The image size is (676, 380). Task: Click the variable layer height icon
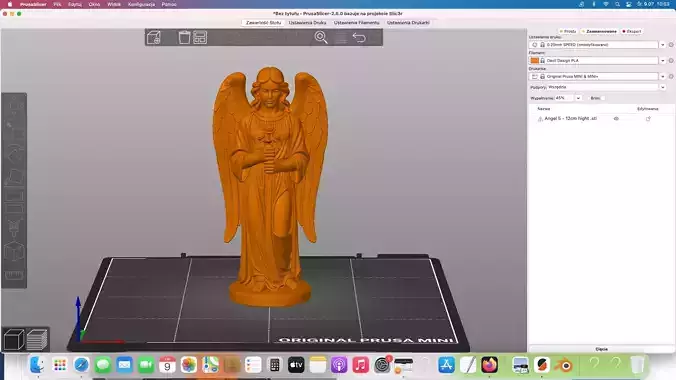pos(341,38)
